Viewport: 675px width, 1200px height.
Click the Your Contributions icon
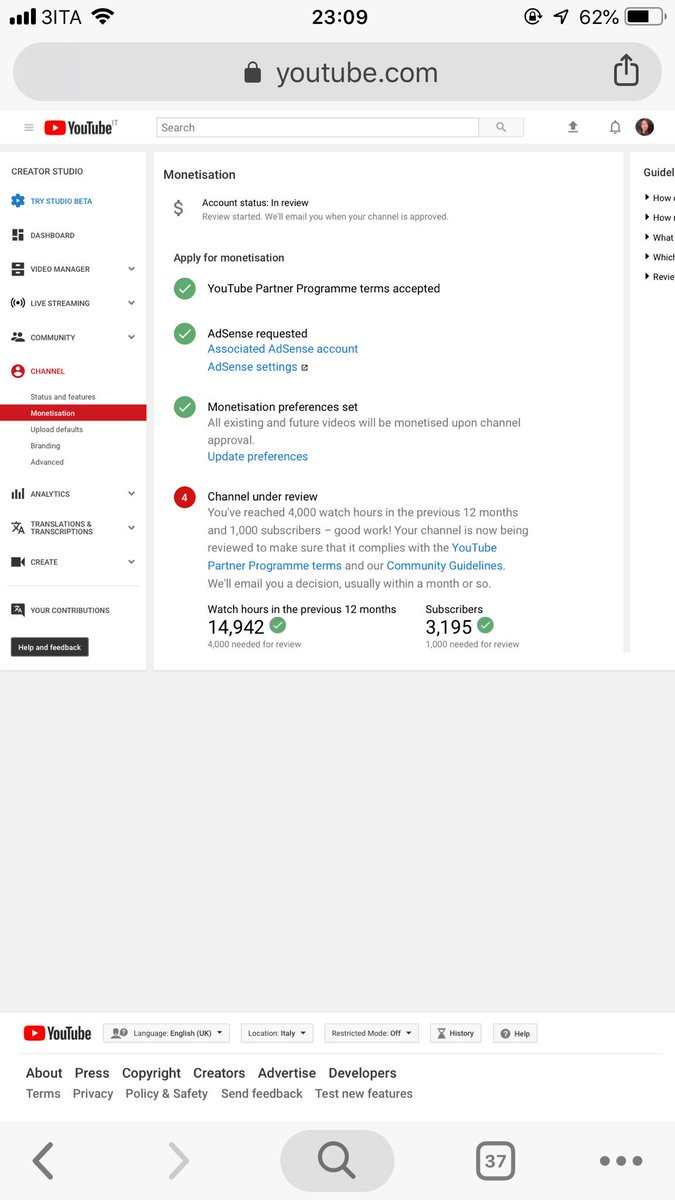point(18,610)
